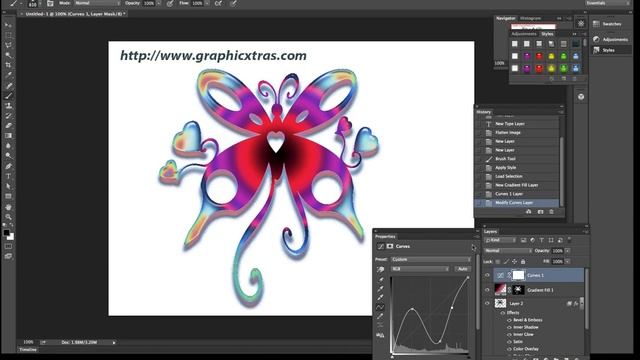Pick the gray point eyedropper in Curves

(x=380, y=289)
